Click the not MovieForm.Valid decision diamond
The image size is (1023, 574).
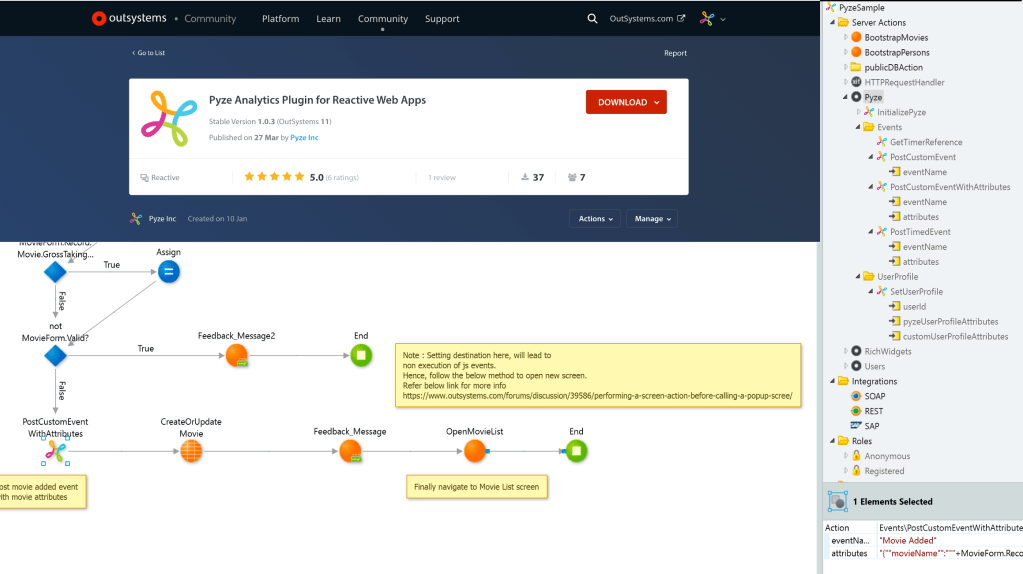[55, 355]
